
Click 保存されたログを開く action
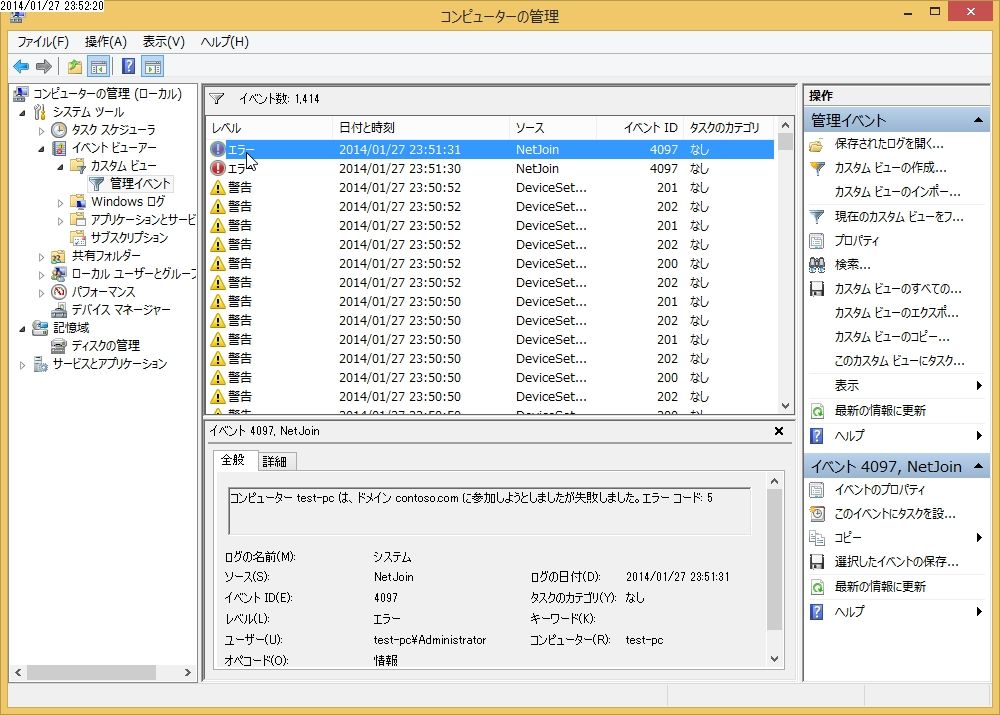[x=888, y=144]
